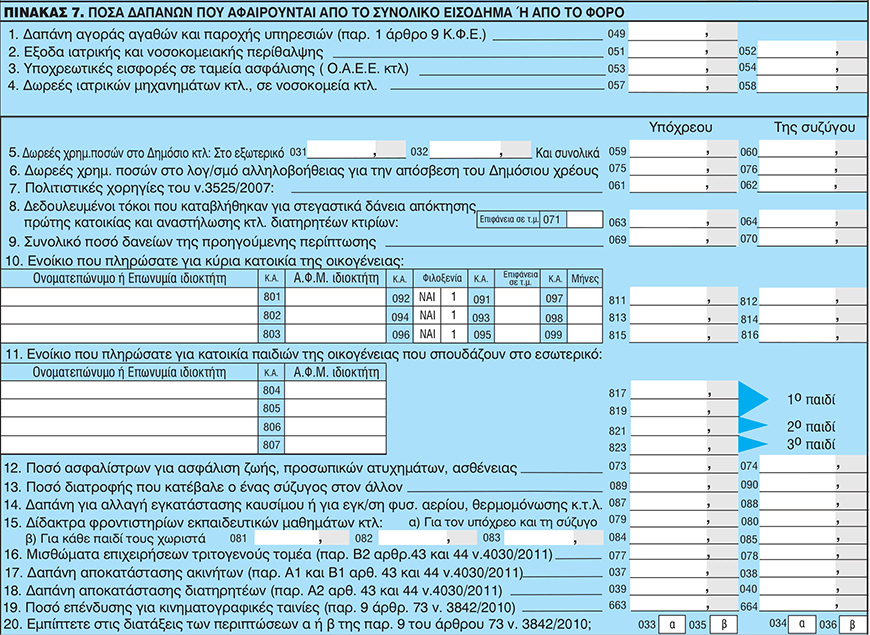
Task: Tick box α beside code 034
Action: click(799, 623)
